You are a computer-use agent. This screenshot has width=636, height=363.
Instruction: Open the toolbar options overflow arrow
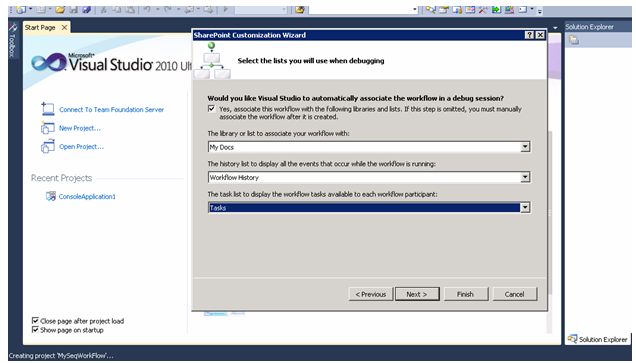[540, 11]
